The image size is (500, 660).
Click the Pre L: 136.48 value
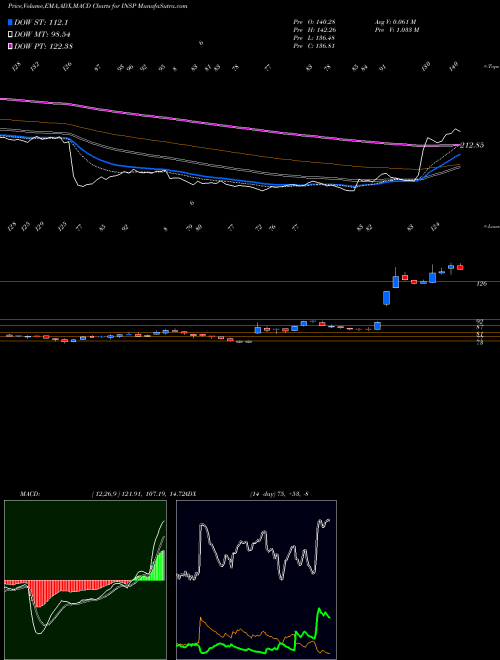pos(314,38)
